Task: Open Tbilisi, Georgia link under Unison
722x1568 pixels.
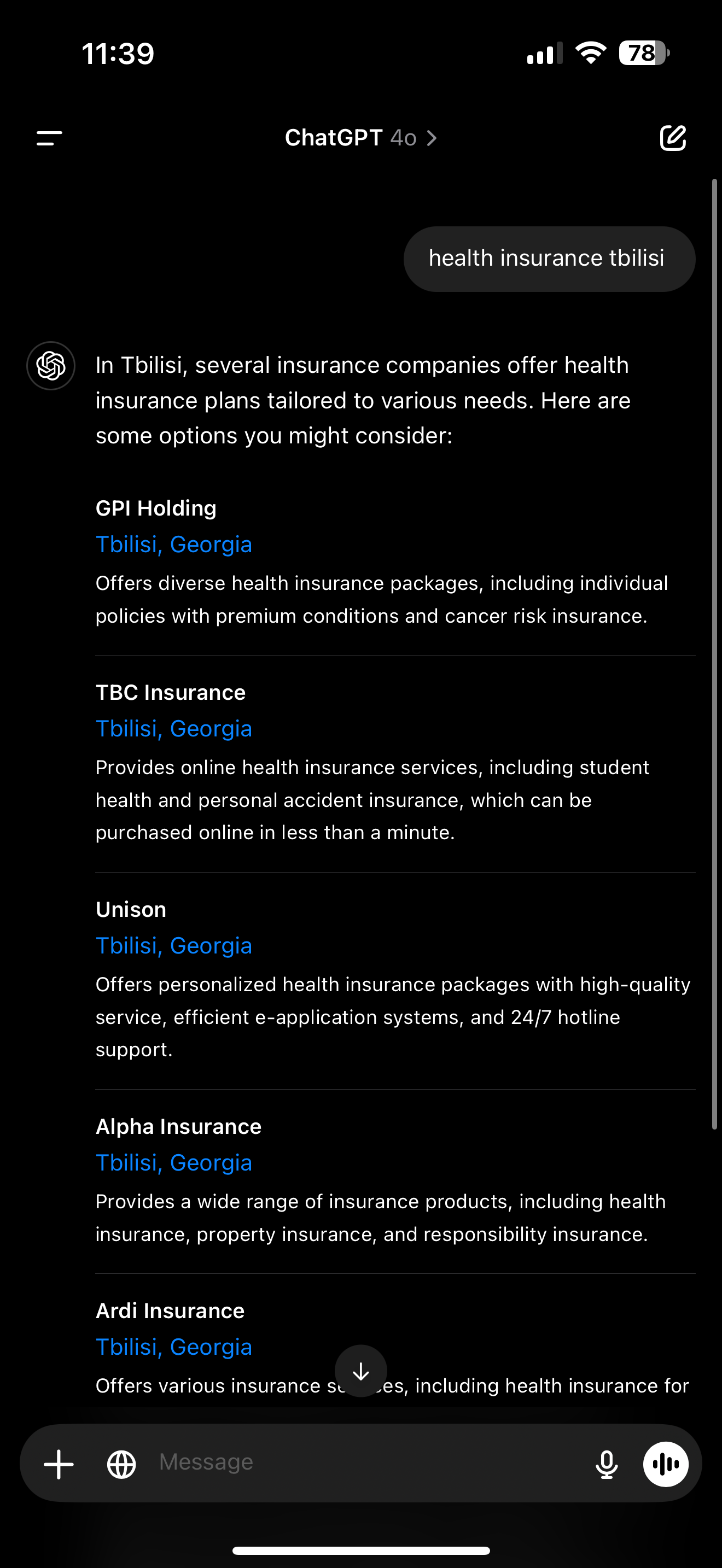Action: (173, 945)
